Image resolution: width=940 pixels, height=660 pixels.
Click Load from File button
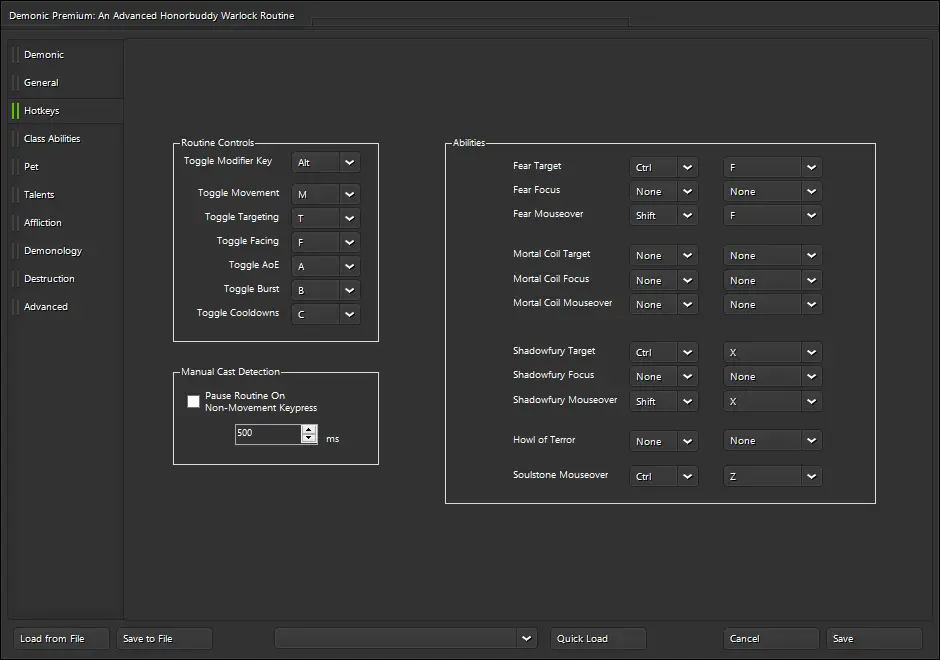61,638
